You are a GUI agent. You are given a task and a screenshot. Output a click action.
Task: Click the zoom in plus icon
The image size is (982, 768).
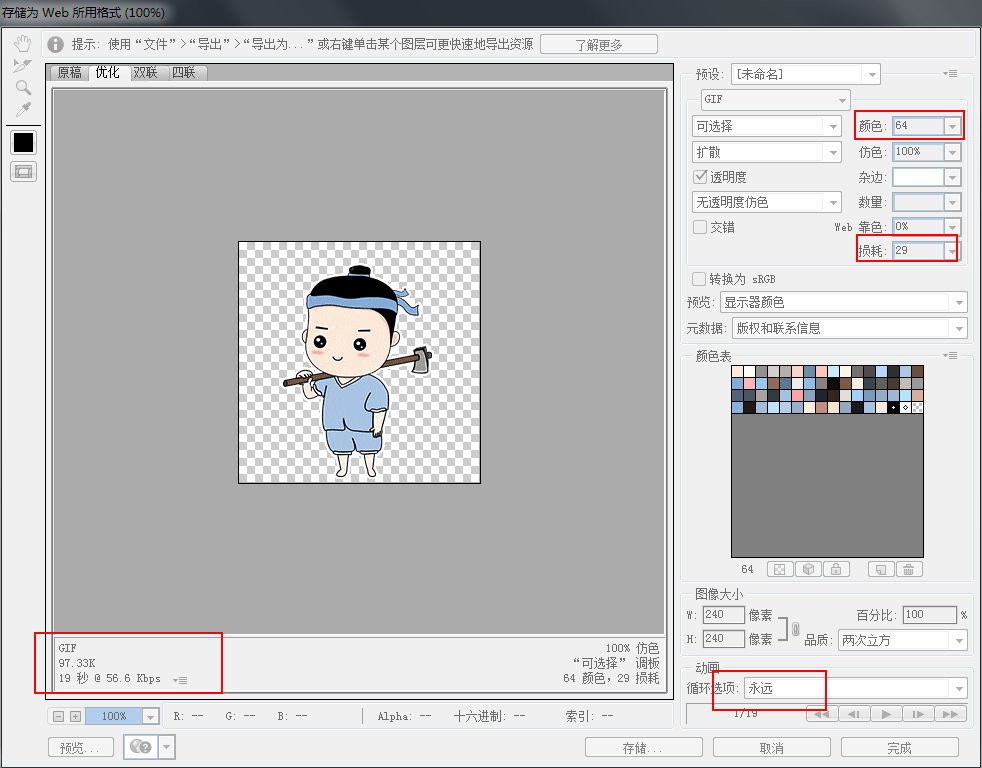75,716
